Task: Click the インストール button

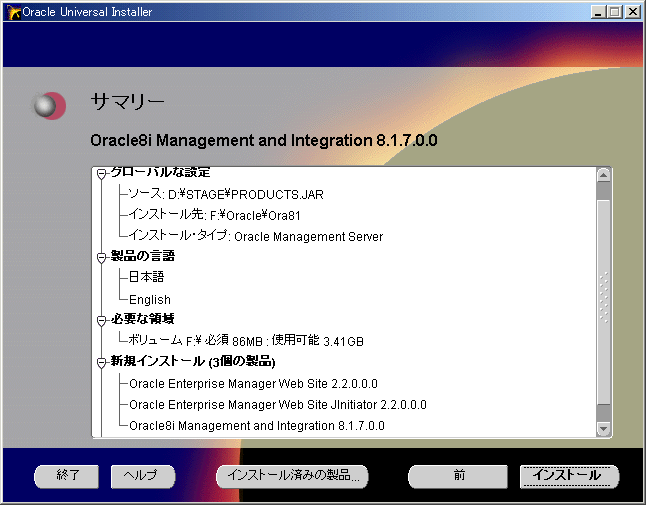Action: [x=569, y=477]
